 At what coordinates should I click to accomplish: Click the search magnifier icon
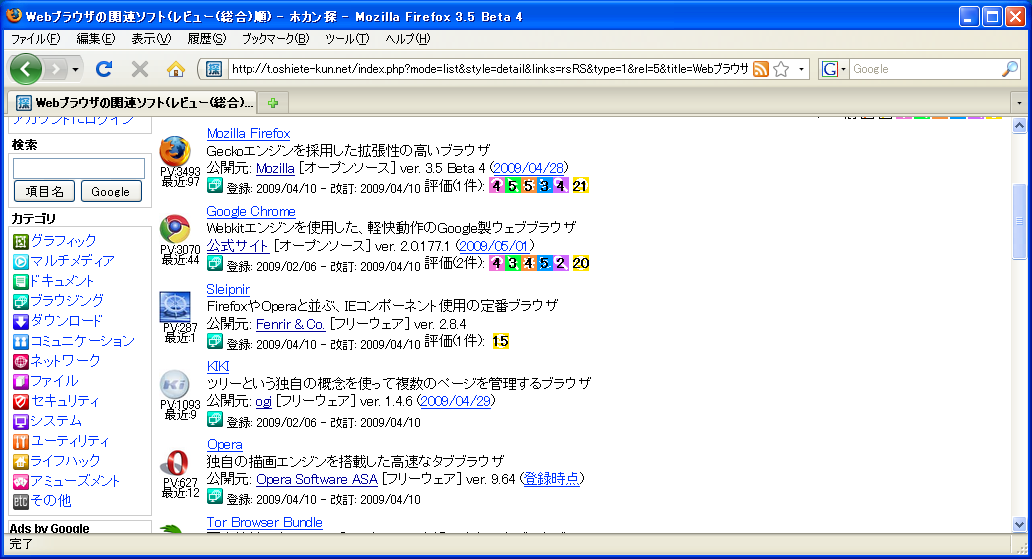click(1010, 68)
